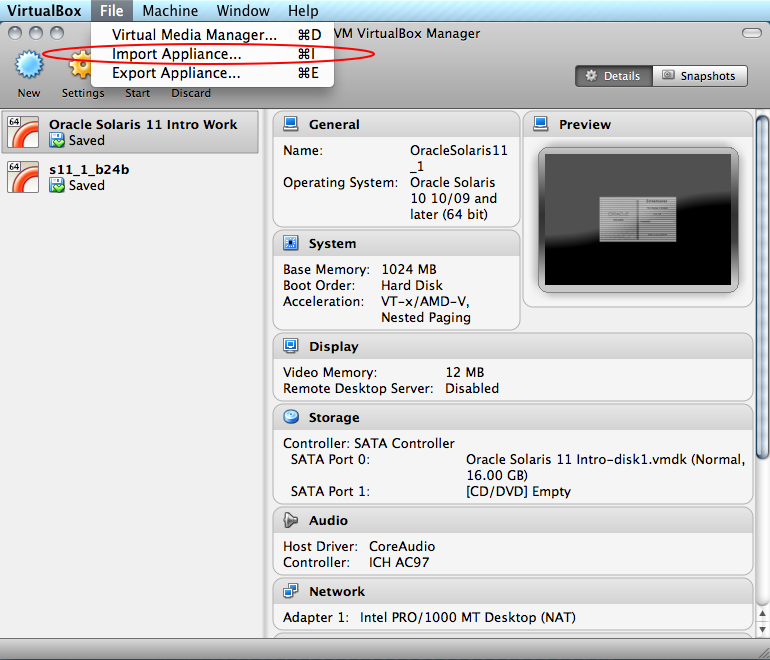Viewport: 770px width, 660px height.
Task: Click the Storage section disk icon
Action: pos(291,417)
